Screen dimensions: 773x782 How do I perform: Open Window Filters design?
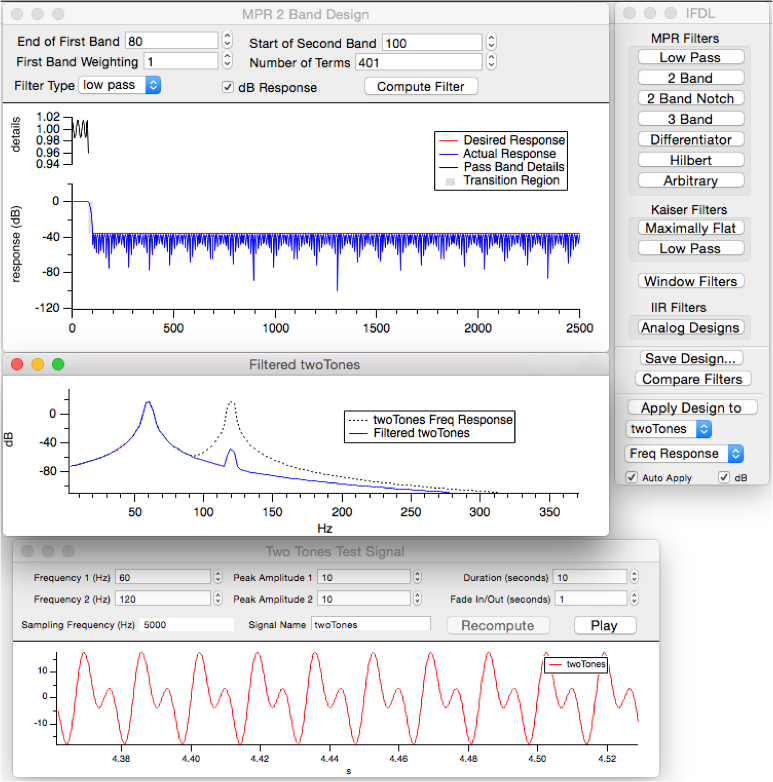(690, 281)
